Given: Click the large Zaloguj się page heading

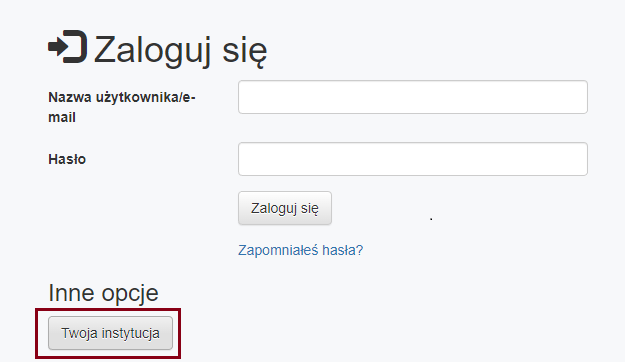Looking at the screenshot, I should (180, 50).
